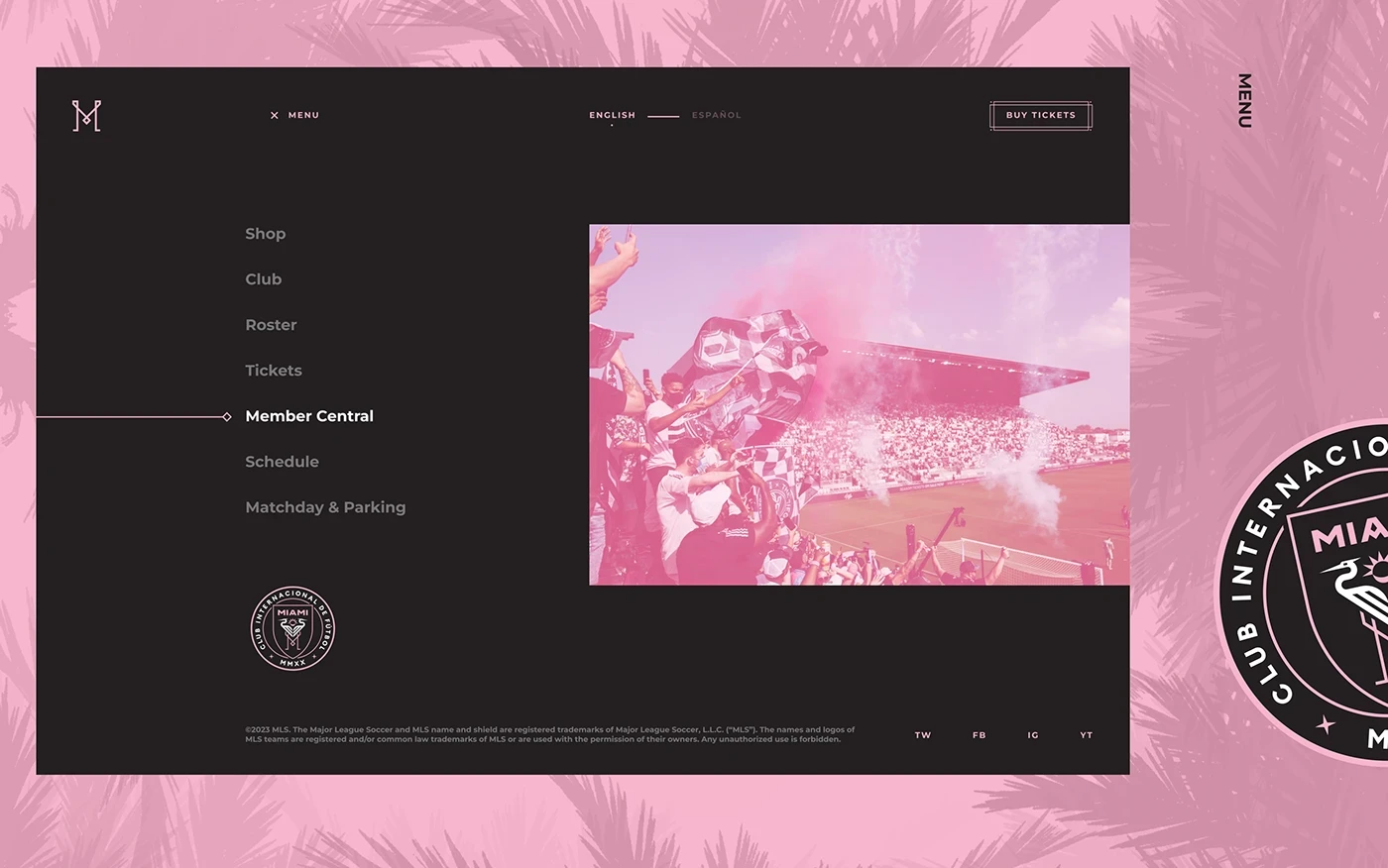The image size is (1388, 868).
Task: Open the Club menu item
Action: tap(264, 279)
